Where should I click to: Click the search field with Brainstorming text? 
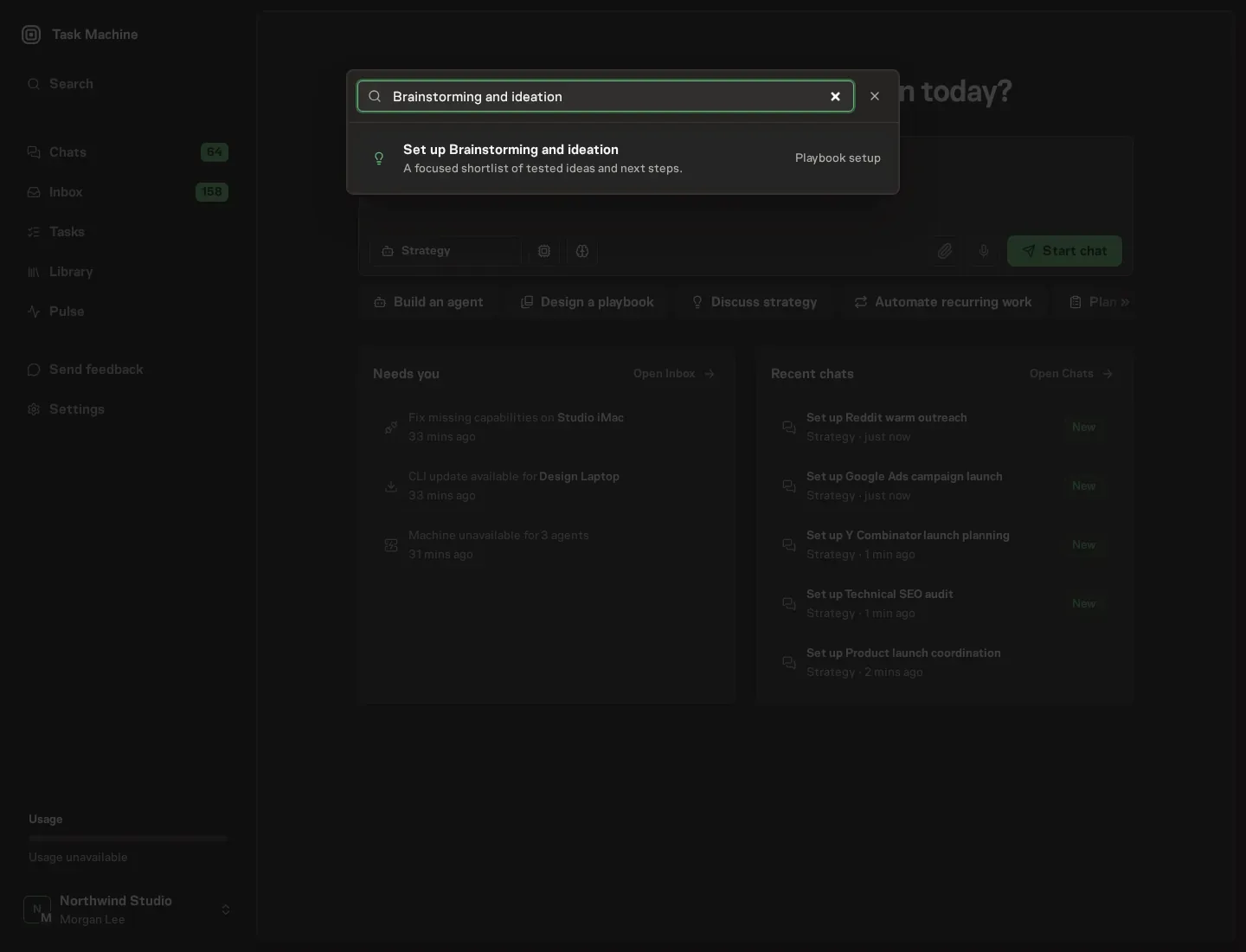tap(606, 96)
